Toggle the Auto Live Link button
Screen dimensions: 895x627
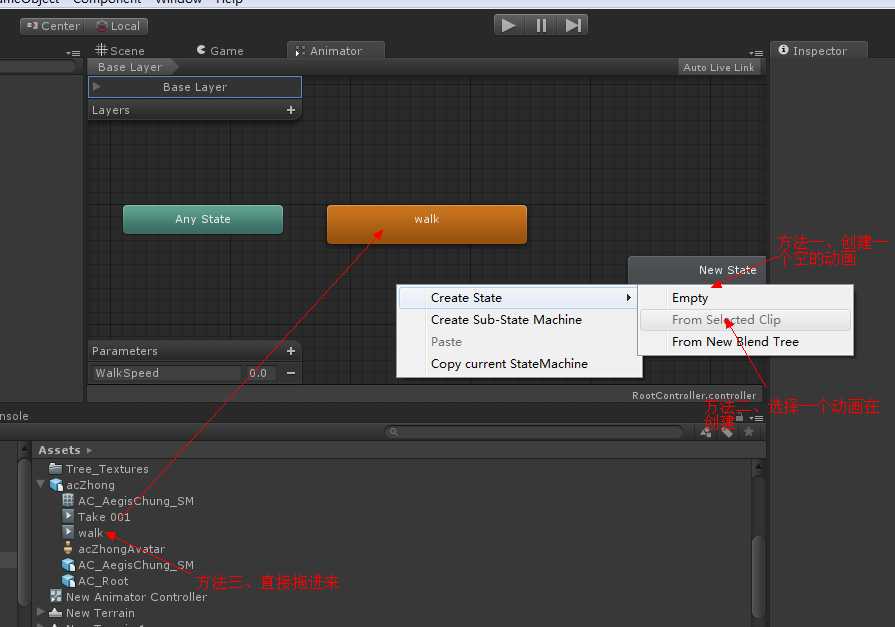[719, 67]
